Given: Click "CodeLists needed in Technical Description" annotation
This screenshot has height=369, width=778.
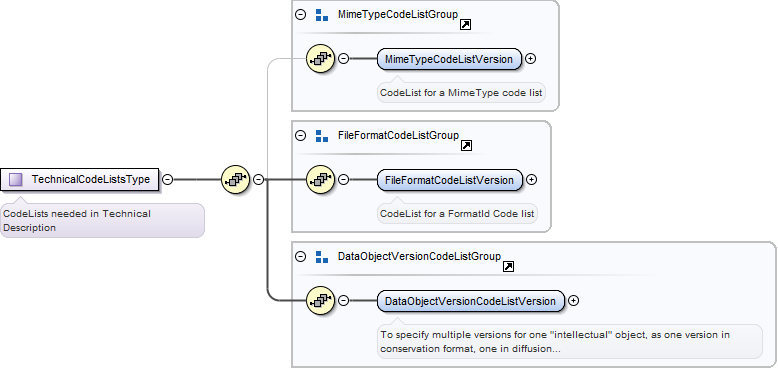Looking at the screenshot, I should (102, 221).
